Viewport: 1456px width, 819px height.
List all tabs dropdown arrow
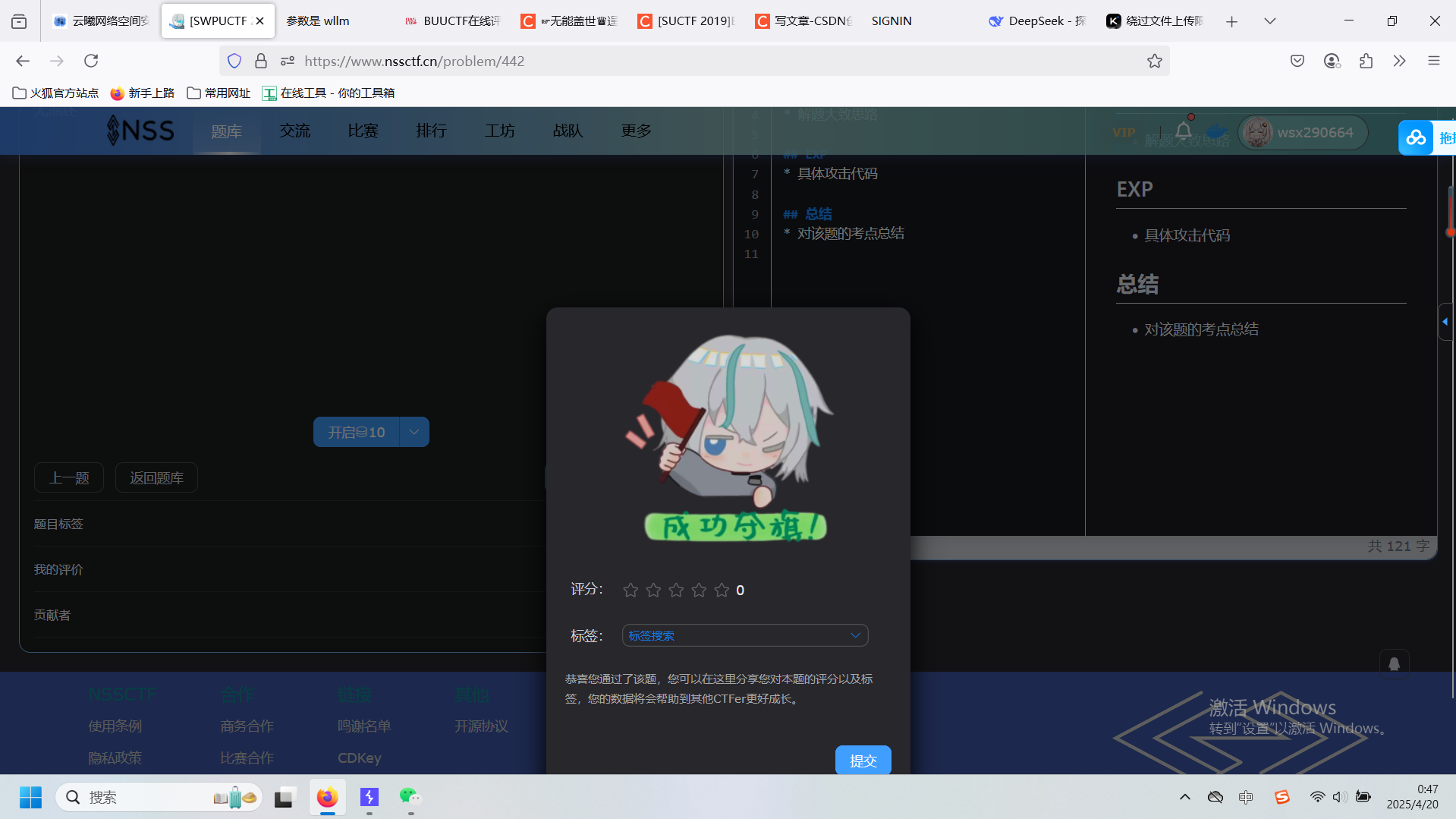(x=1269, y=21)
